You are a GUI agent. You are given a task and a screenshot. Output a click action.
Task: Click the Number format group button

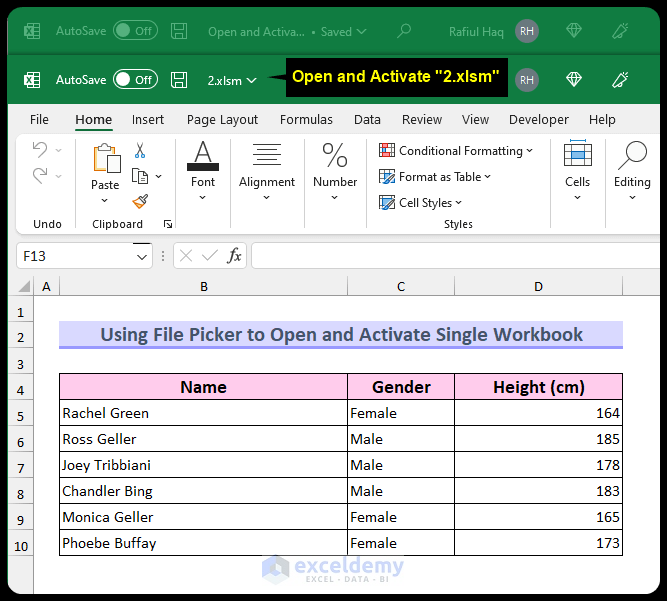pos(335,170)
